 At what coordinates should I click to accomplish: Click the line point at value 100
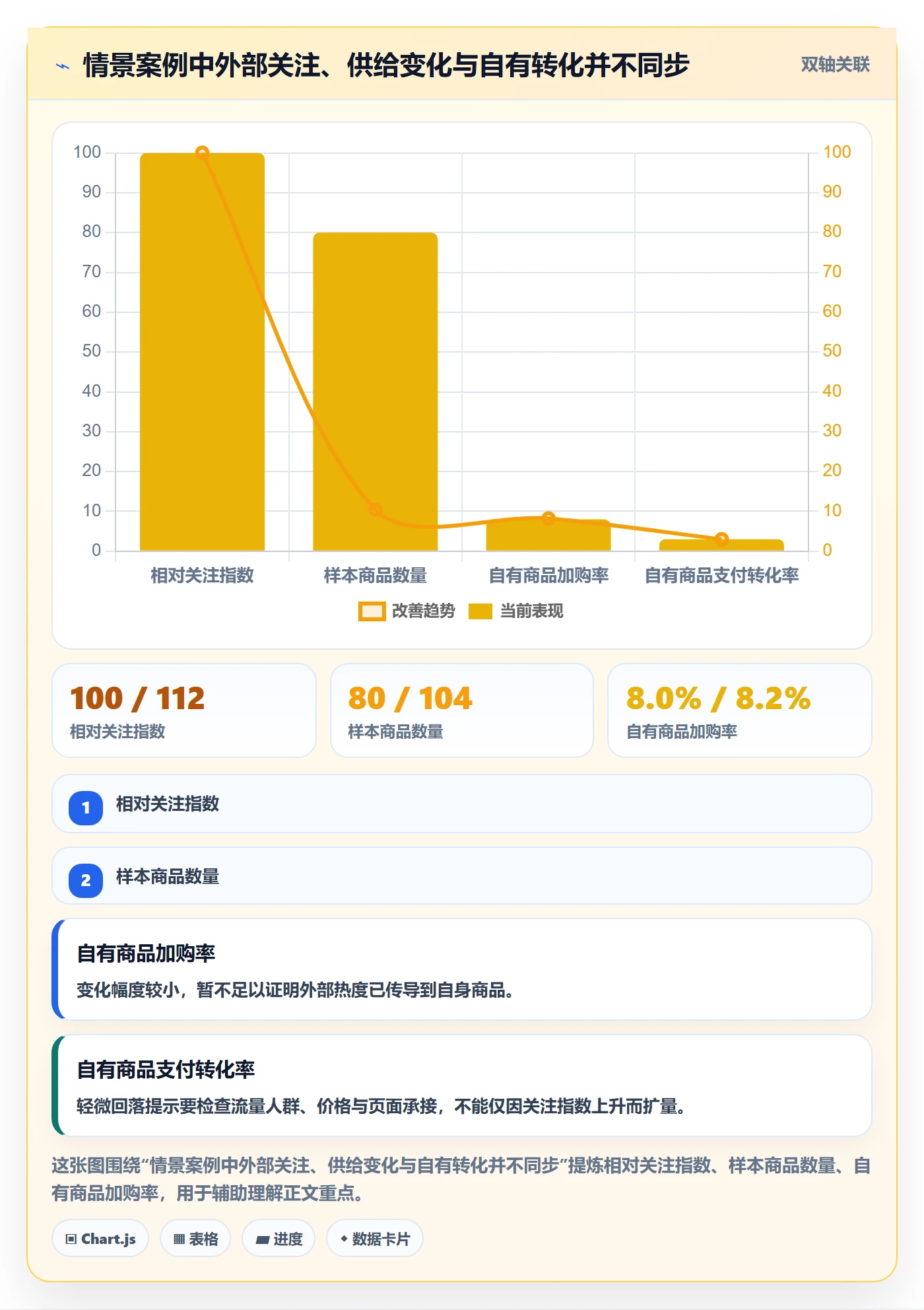click(x=202, y=153)
